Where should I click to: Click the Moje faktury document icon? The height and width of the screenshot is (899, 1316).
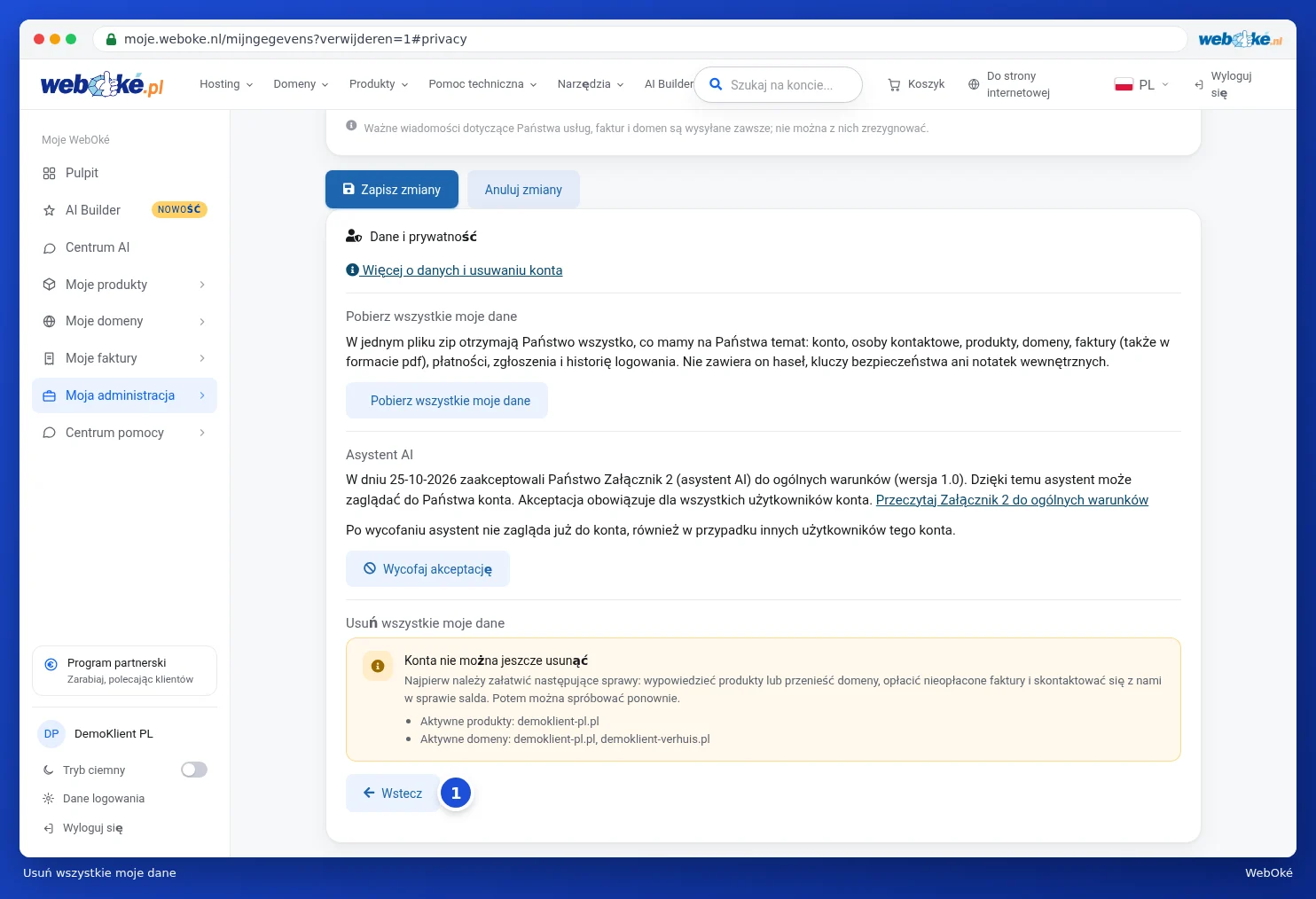tap(49, 358)
